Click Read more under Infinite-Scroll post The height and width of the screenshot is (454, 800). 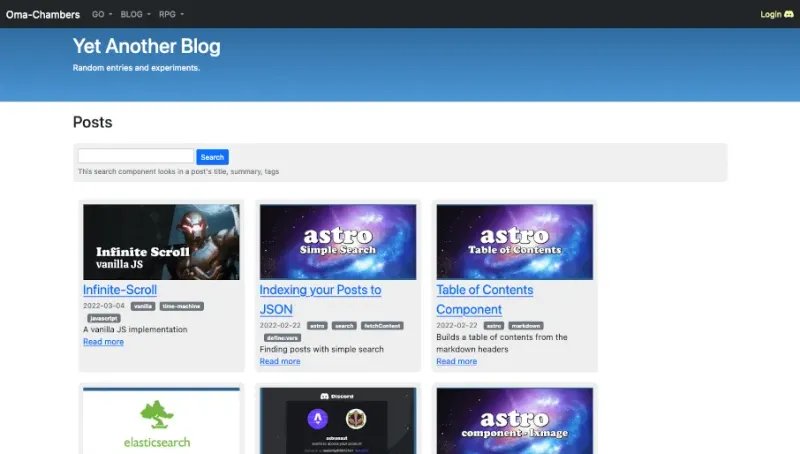pos(103,342)
